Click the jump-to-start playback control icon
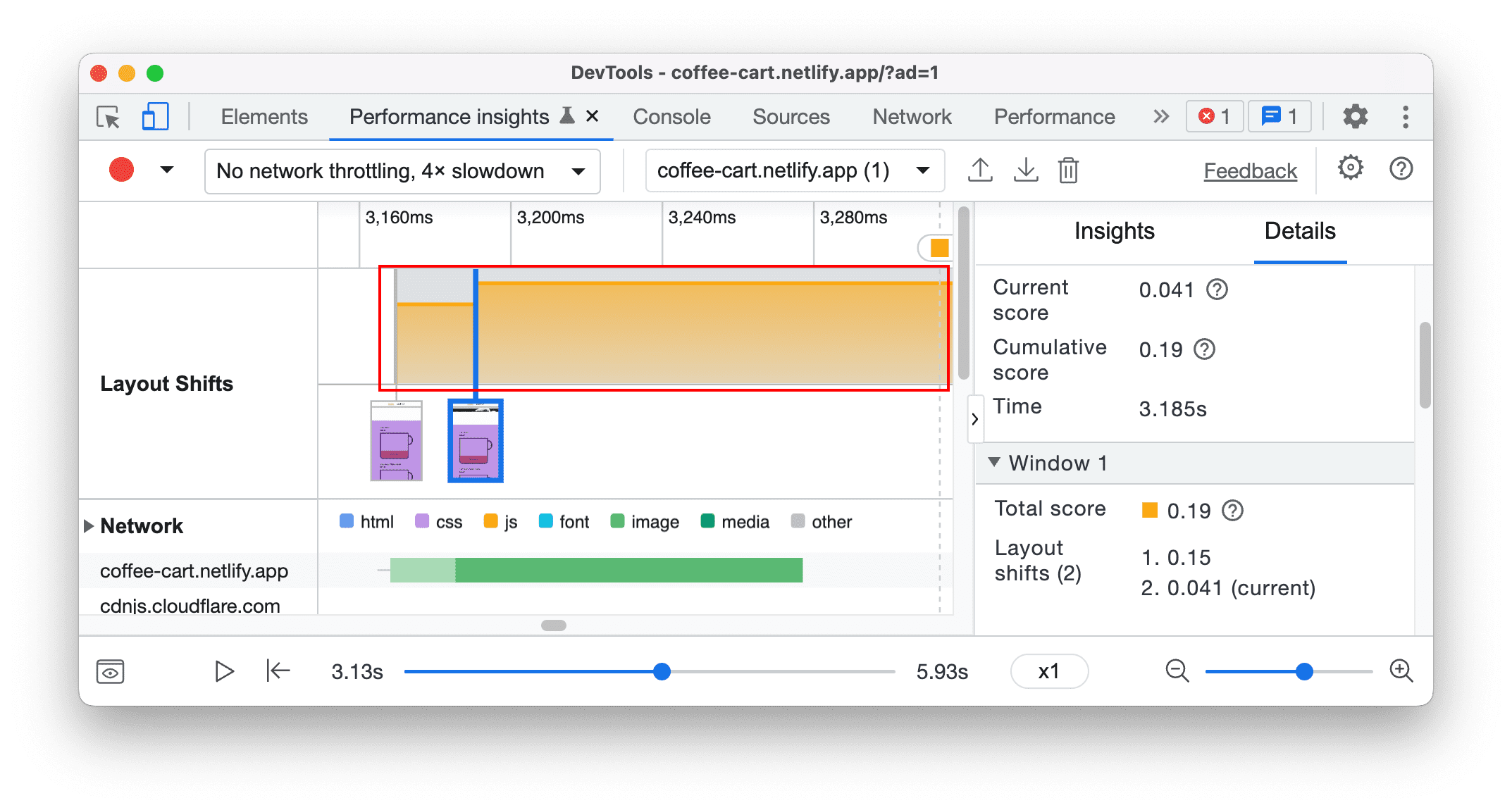The height and width of the screenshot is (810, 1512). pyautogui.click(x=277, y=670)
